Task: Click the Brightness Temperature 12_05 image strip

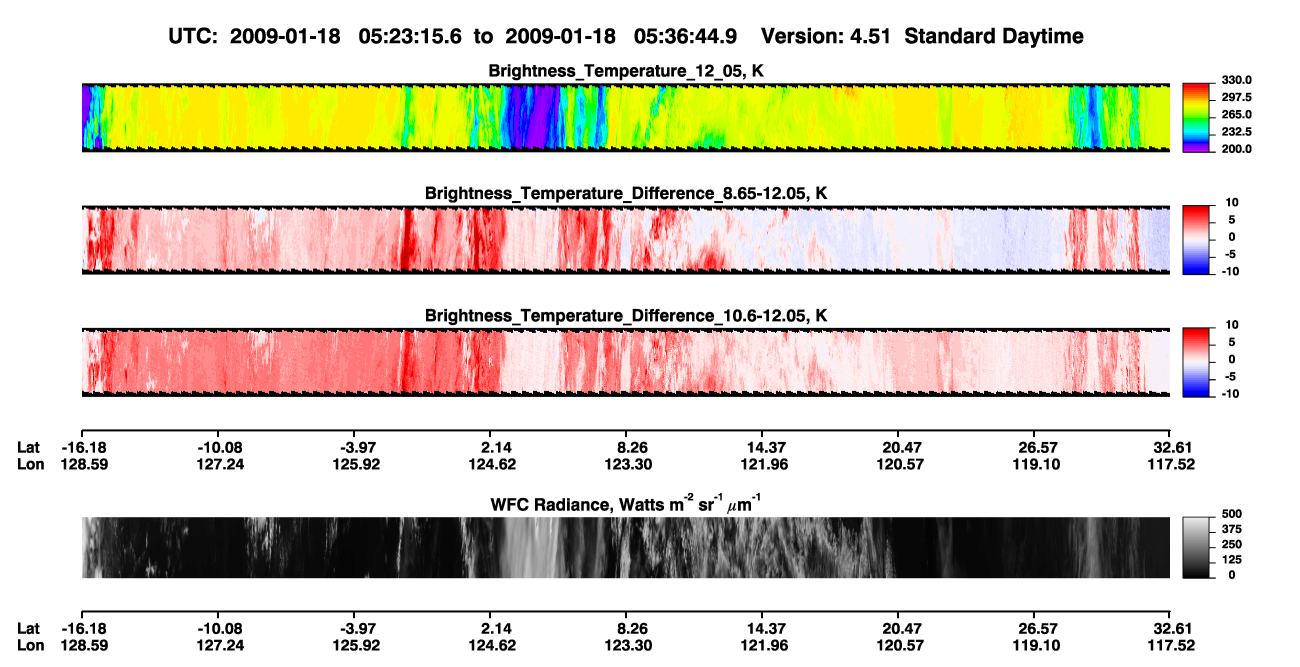Action: pos(625,118)
